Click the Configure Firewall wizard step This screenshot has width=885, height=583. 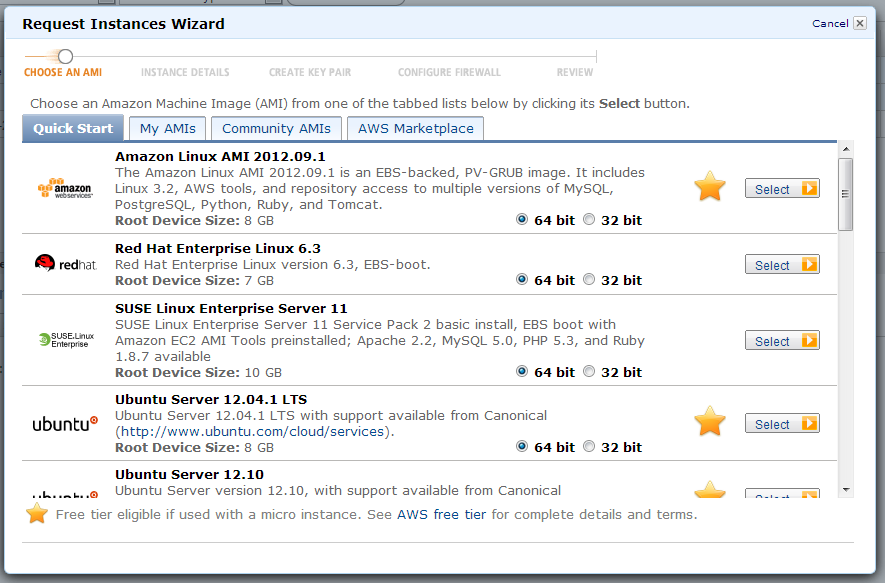point(449,72)
